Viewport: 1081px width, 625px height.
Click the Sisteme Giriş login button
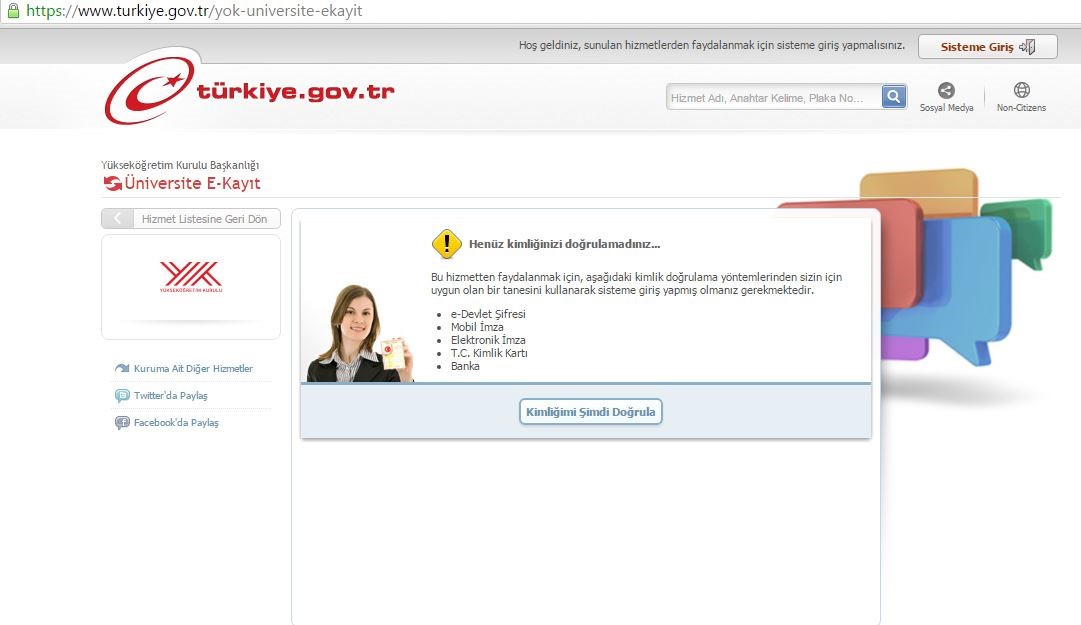click(987, 47)
